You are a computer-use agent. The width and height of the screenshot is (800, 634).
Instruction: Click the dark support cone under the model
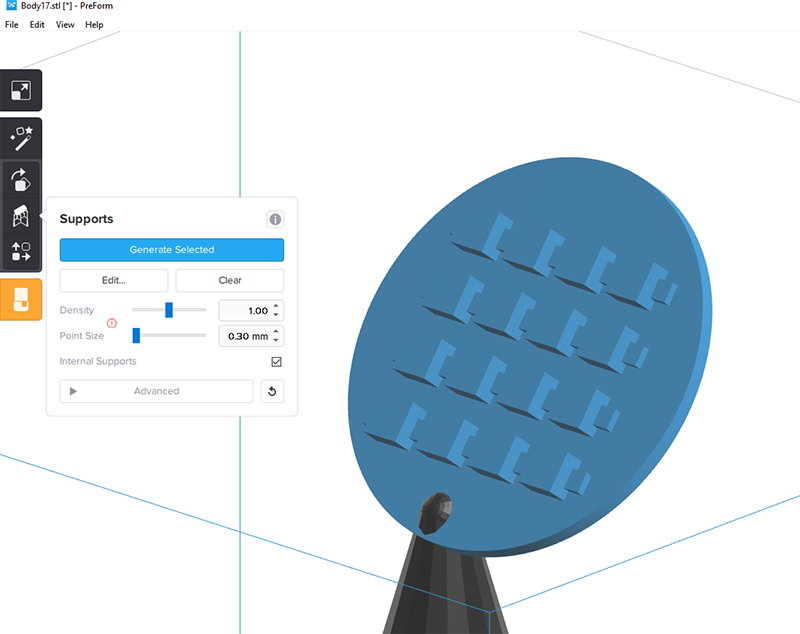(x=445, y=587)
